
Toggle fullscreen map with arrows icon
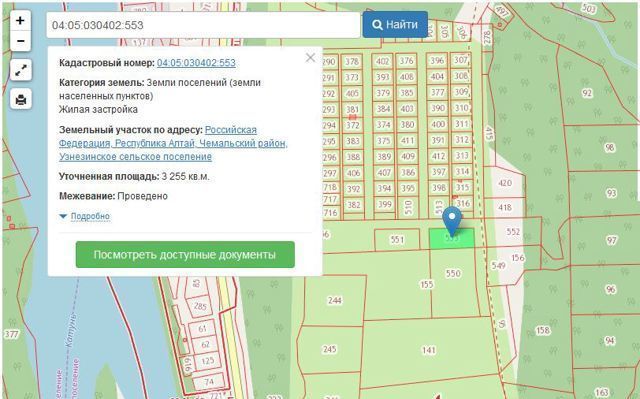coord(21,70)
